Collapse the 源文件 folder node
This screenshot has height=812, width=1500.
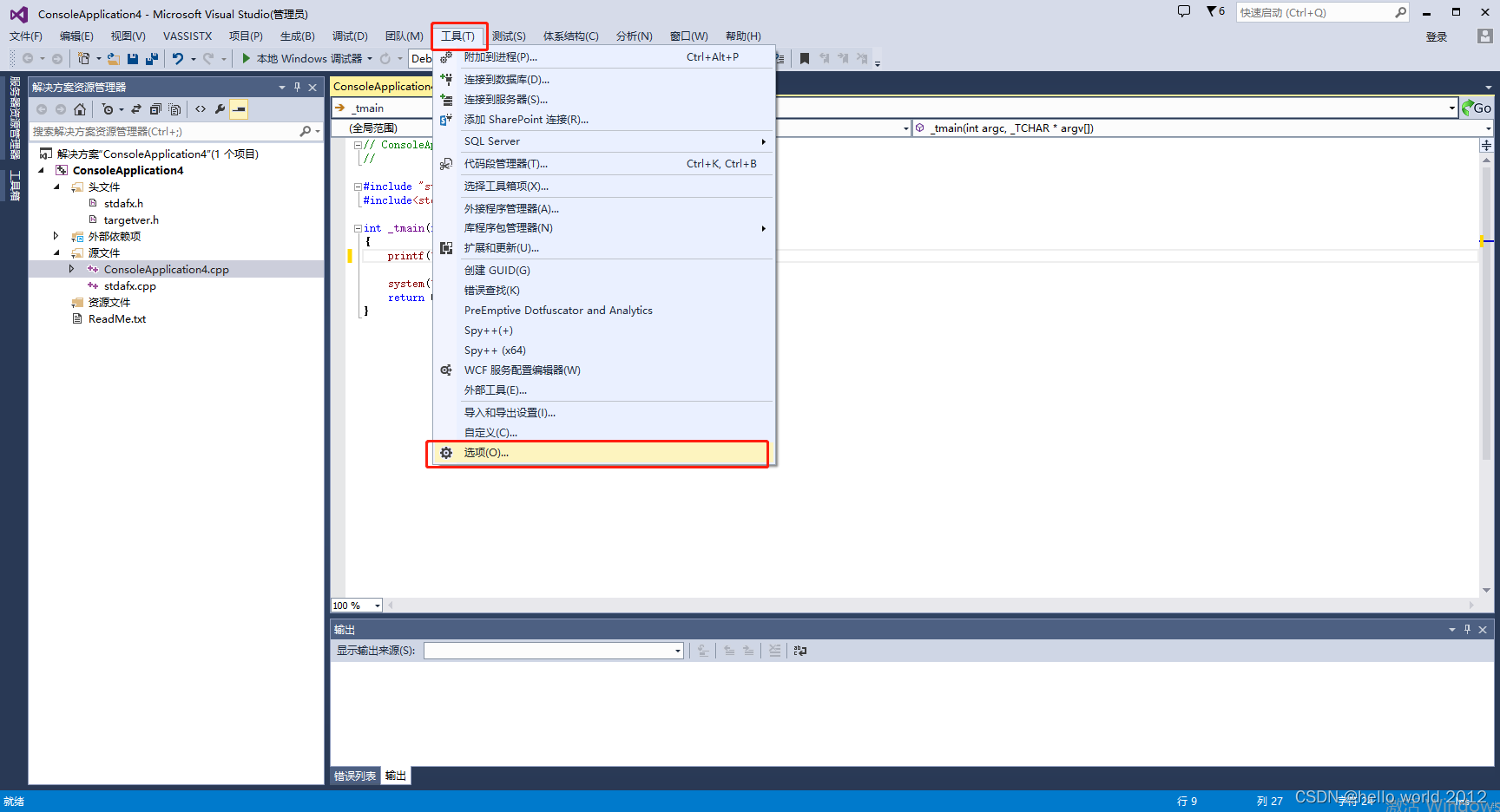tap(57, 253)
